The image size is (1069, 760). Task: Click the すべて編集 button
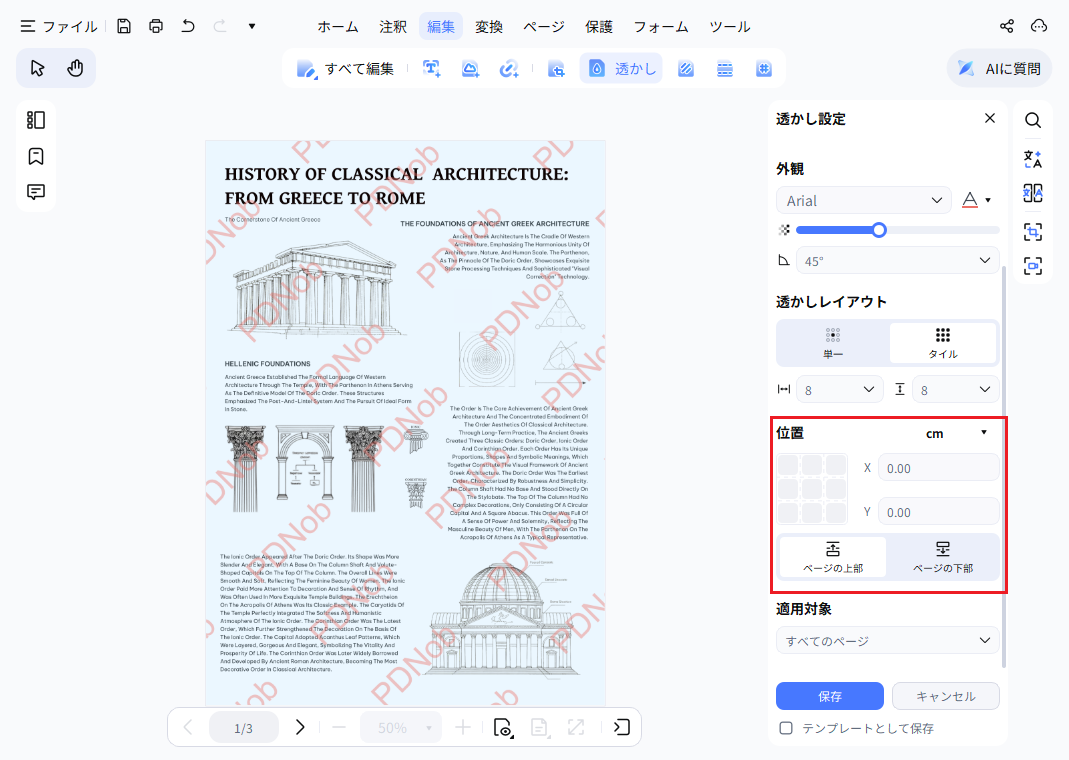[x=345, y=68]
